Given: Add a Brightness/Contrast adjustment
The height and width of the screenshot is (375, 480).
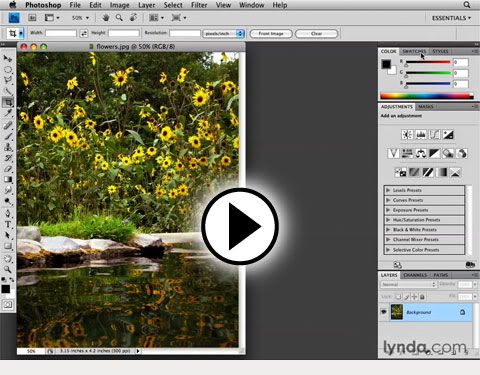Looking at the screenshot, I should [407, 135].
